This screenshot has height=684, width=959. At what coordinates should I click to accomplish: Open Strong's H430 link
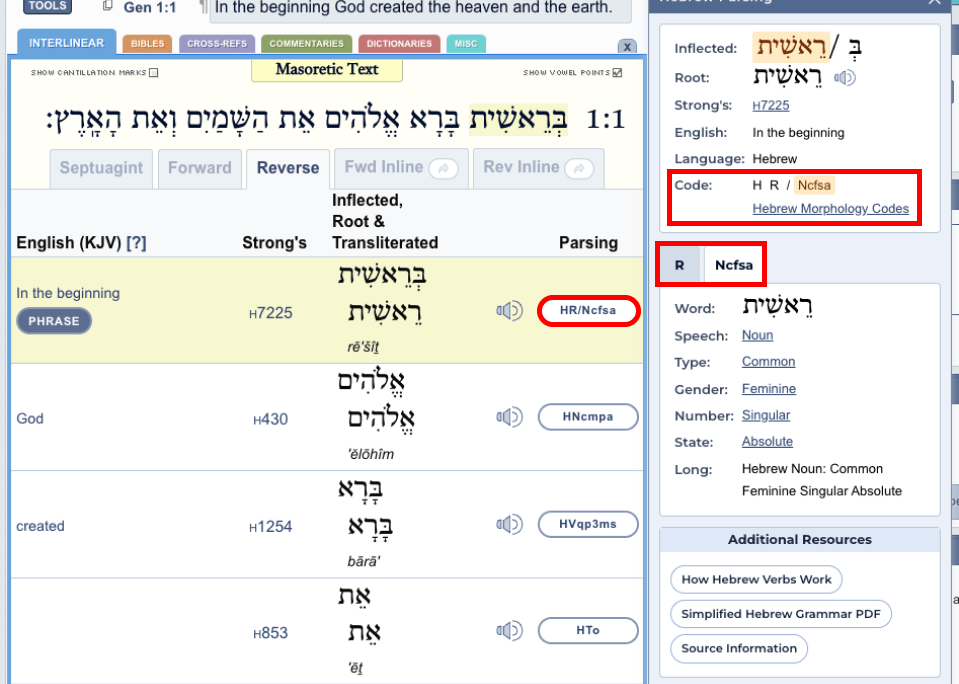point(270,420)
